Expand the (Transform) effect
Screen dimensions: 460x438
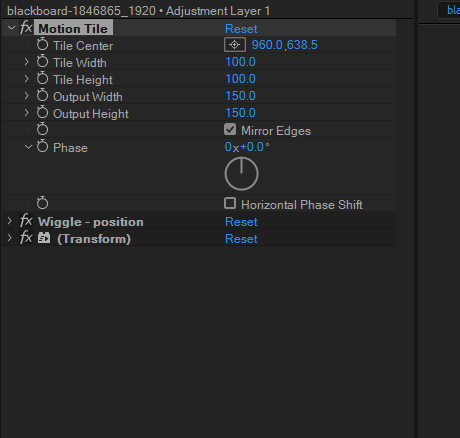click(10, 238)
